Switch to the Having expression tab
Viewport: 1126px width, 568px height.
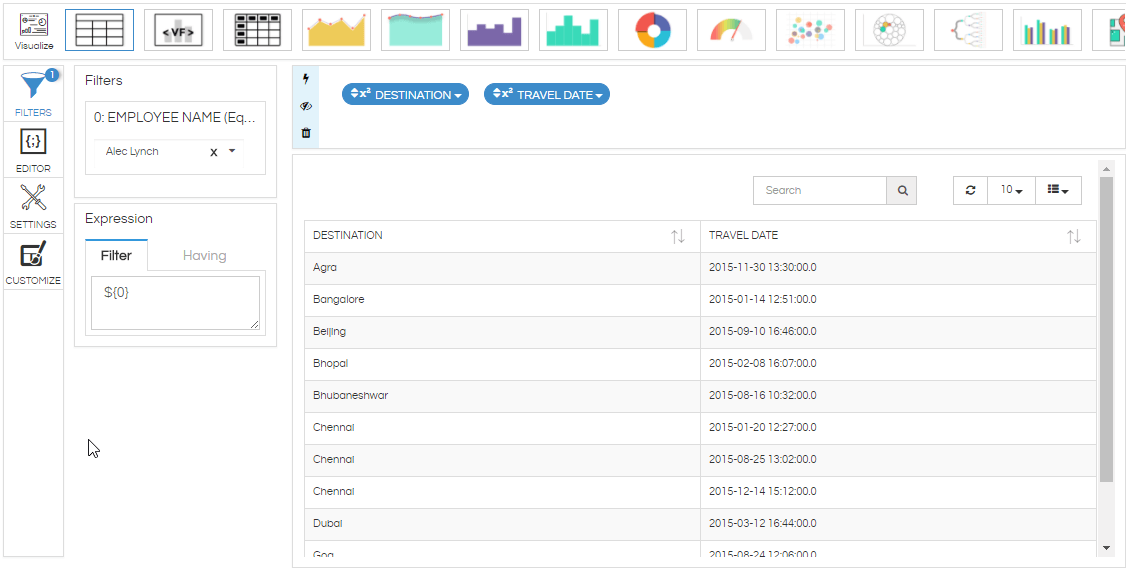(x=205, y=256)
